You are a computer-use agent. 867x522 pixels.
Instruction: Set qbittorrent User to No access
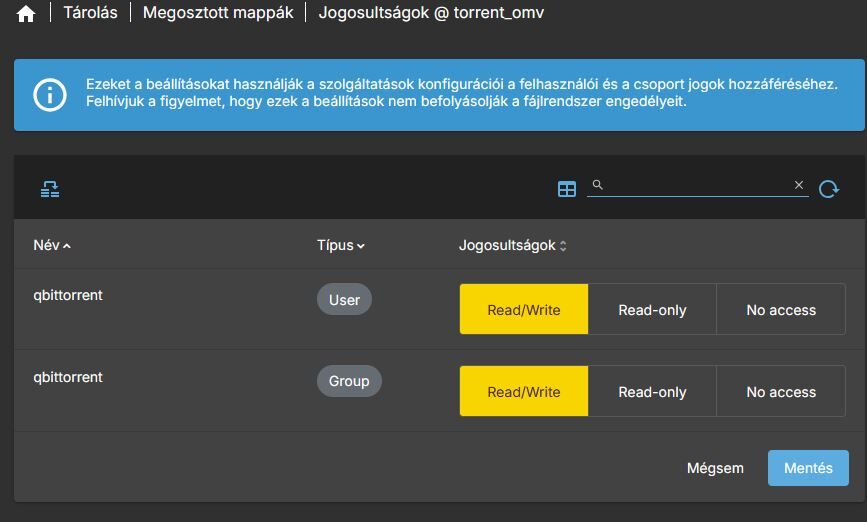point(781,310)
